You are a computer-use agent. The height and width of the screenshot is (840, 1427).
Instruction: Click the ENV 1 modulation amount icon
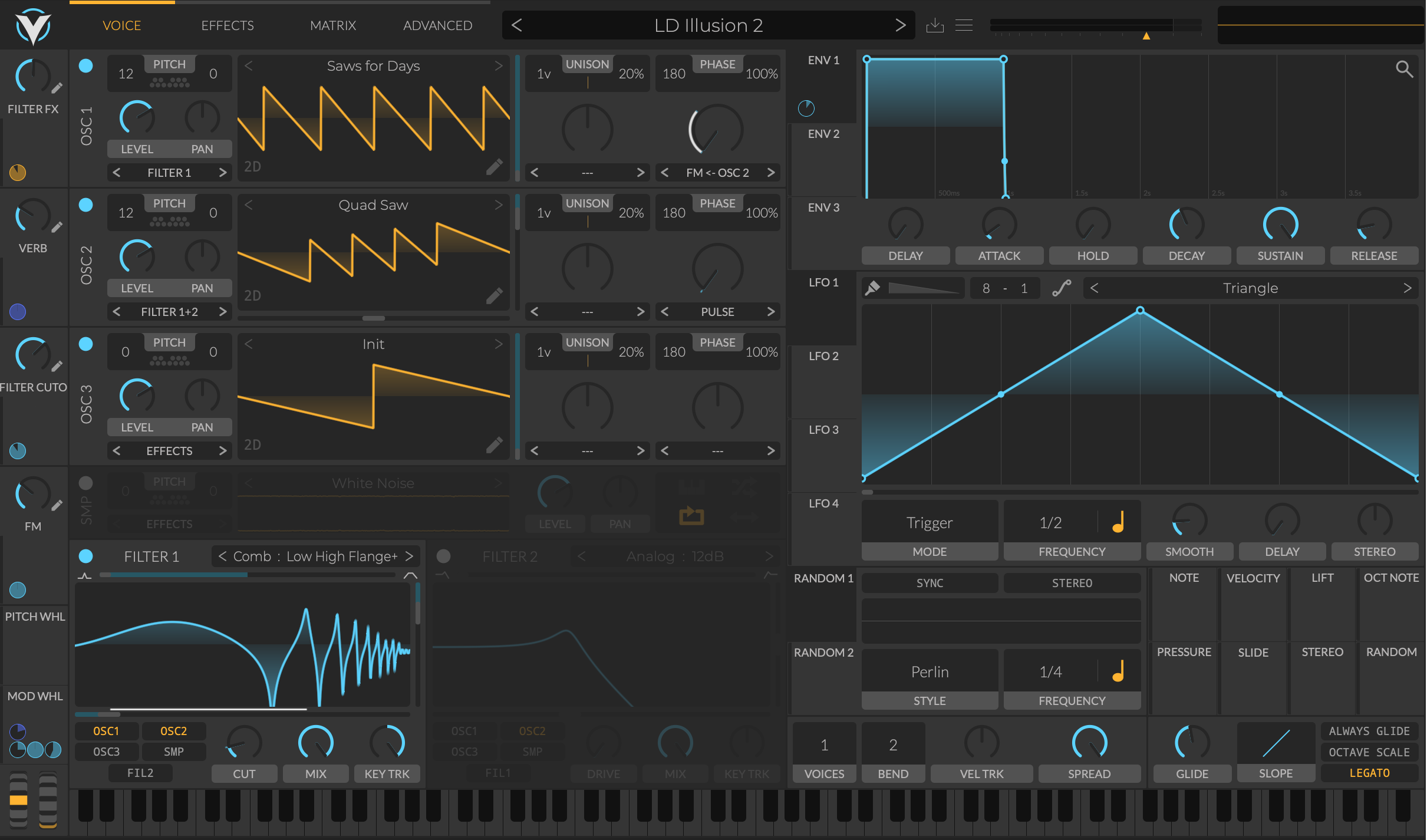806,108
